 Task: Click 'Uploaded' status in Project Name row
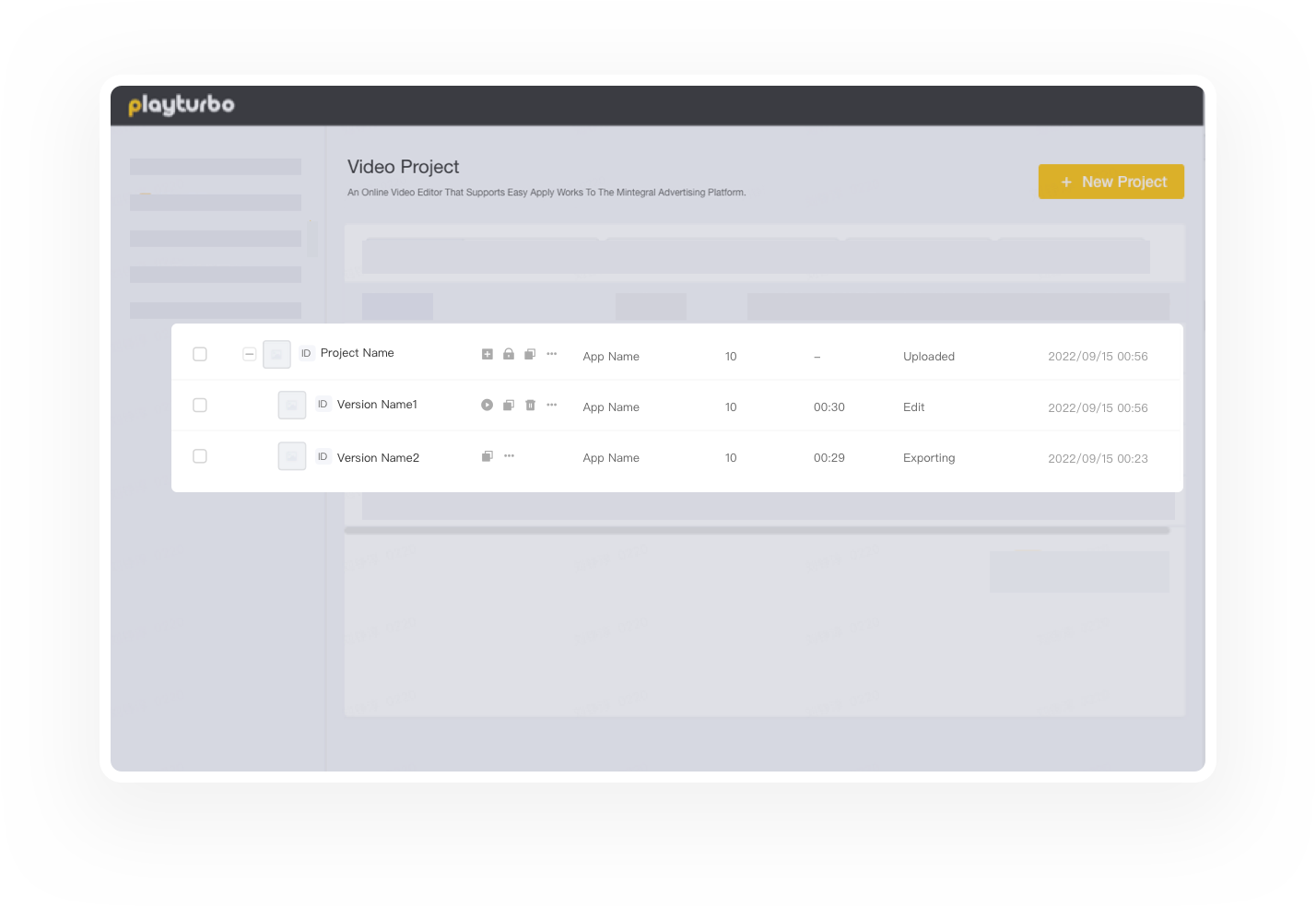point(929,357)
